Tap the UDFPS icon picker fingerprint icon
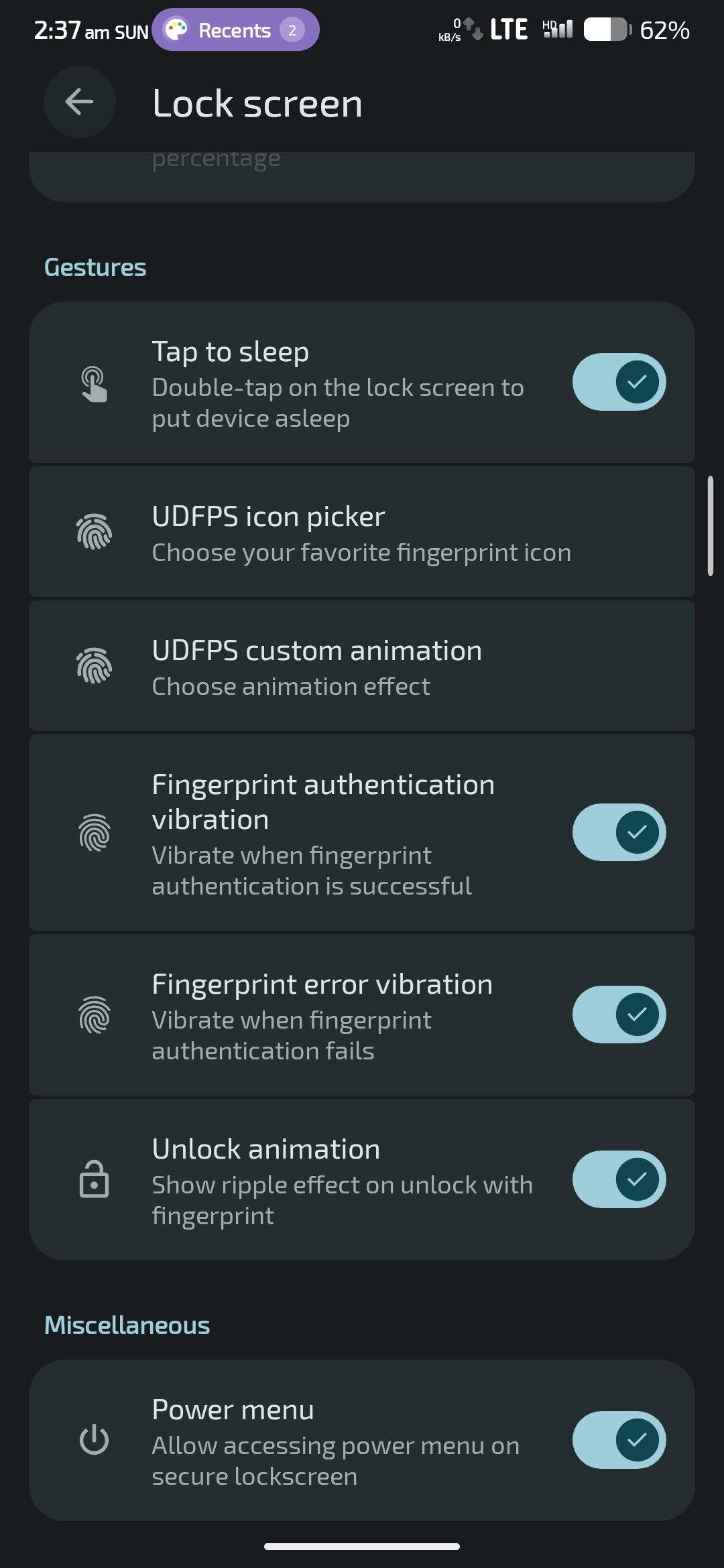This screenshot has width=724, height=1568. click(x=94, y=532)
